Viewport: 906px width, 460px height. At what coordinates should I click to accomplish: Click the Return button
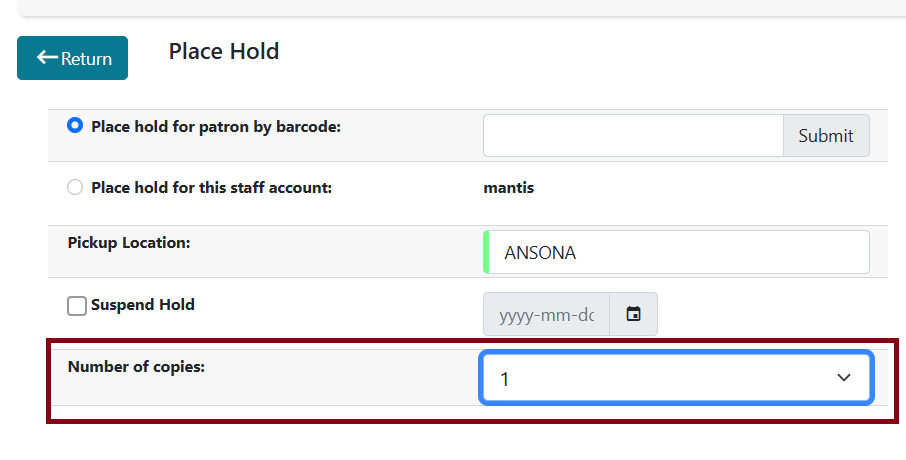72,58
